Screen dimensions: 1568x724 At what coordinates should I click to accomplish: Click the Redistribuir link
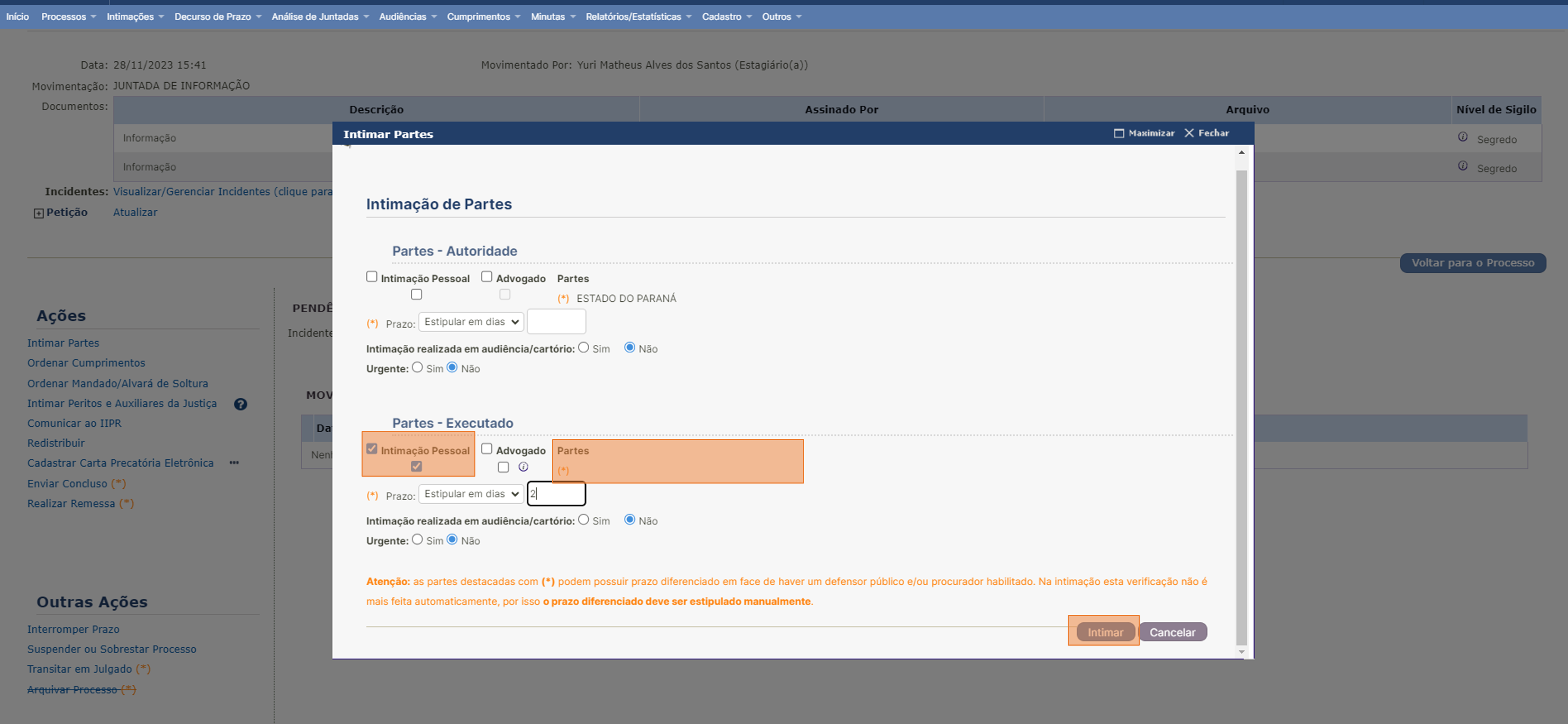pos(56,443)
